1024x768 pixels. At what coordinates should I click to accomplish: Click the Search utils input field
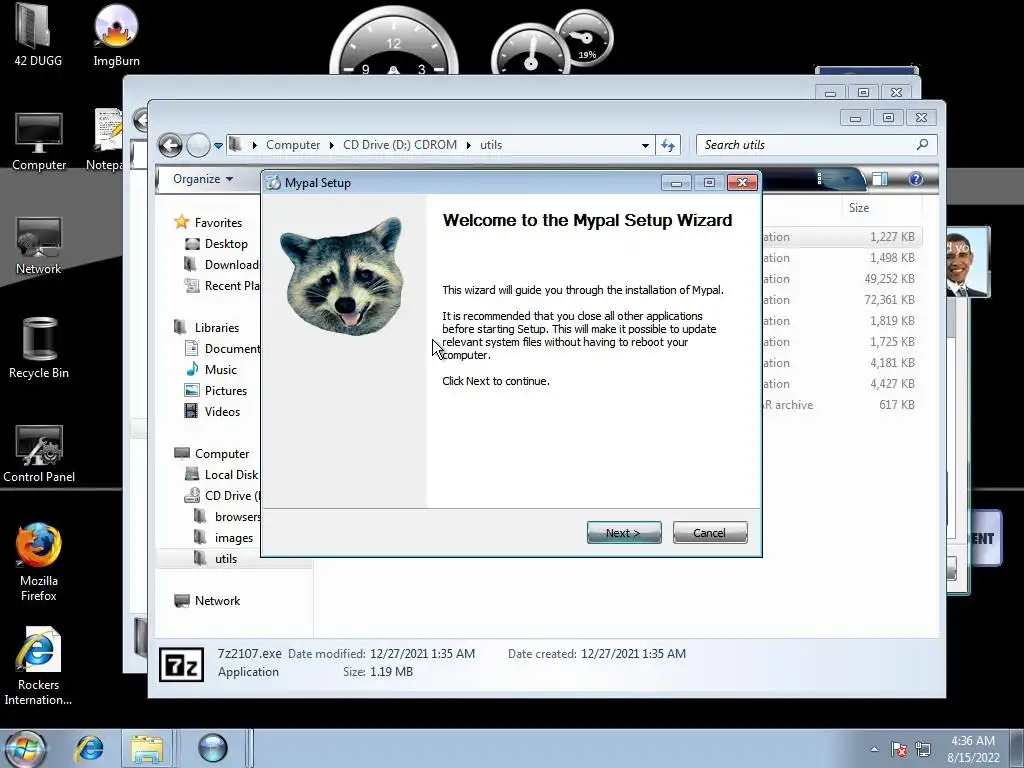click(x=816, y=145)
